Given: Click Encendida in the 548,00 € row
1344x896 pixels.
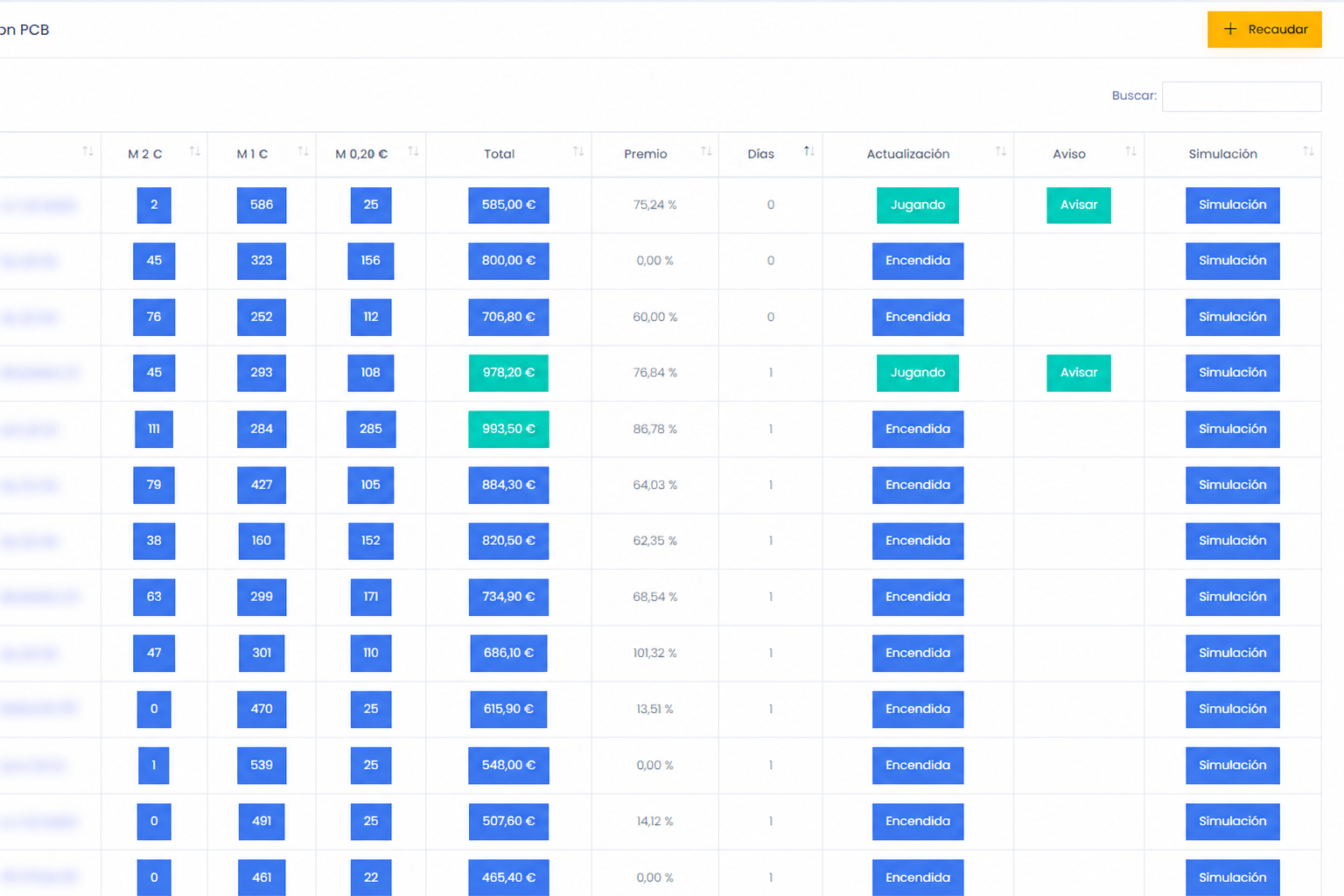Looking at the screenshot, I should click(918, 766).
